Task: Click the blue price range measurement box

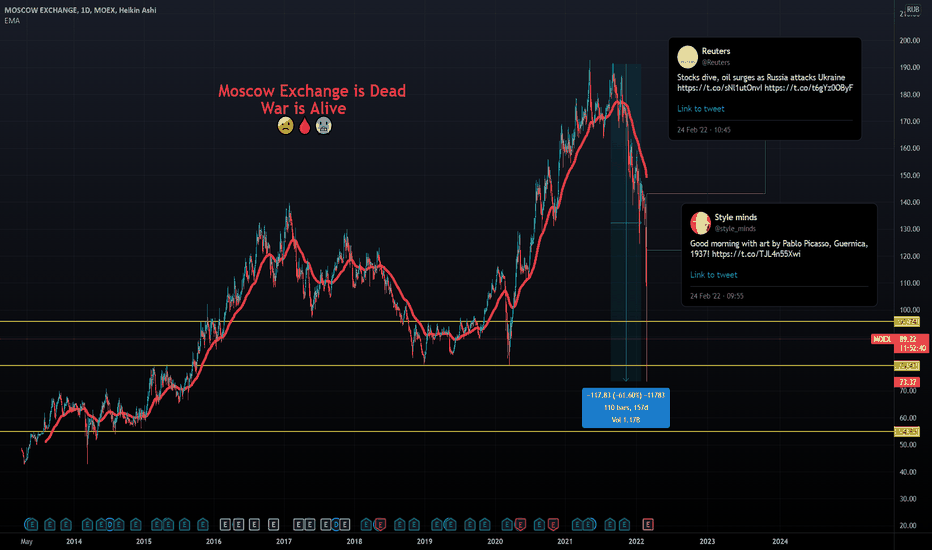Action: (x=626, y=407)
